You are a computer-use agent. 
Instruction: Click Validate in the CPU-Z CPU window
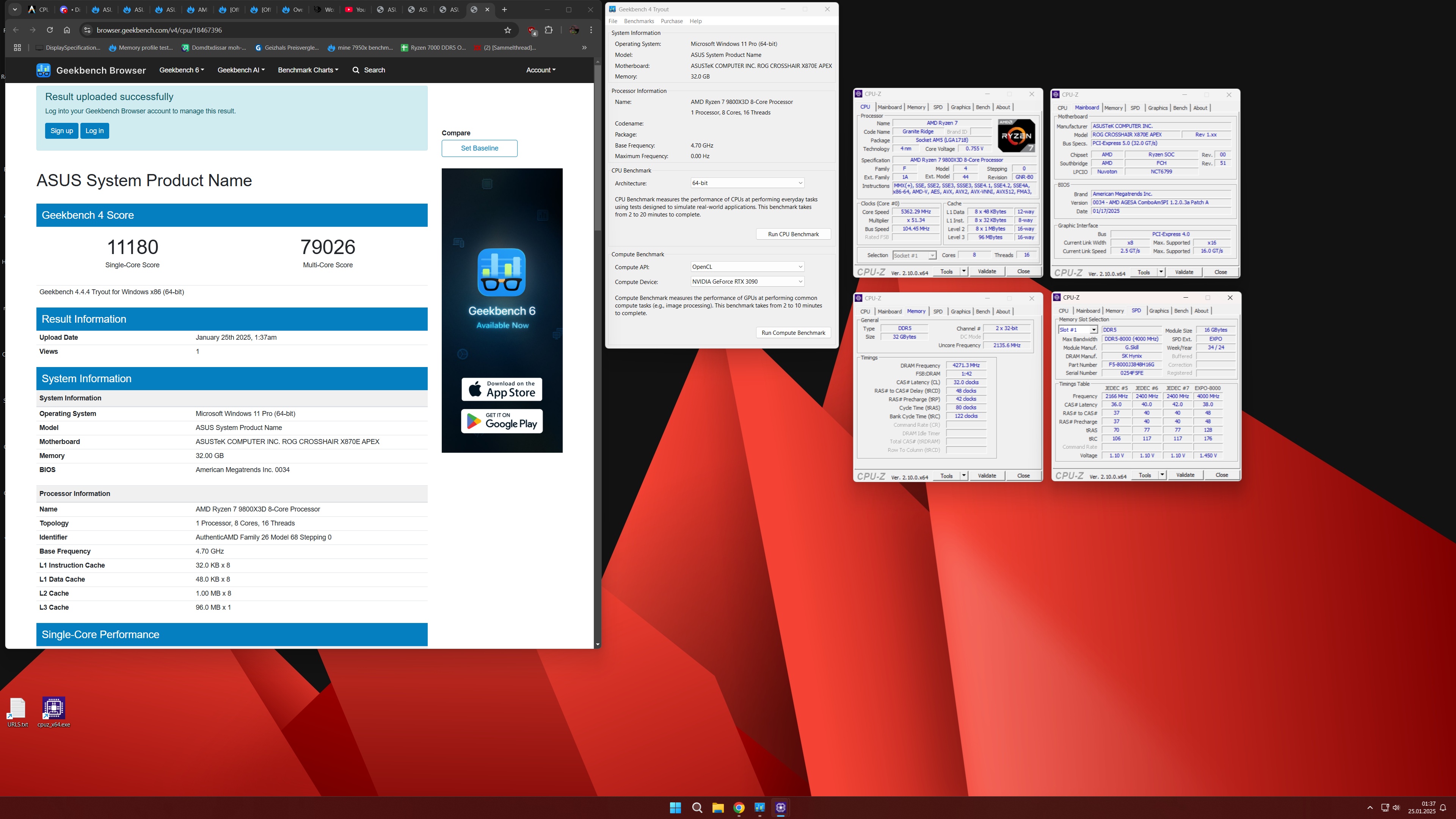coord(987,271)
